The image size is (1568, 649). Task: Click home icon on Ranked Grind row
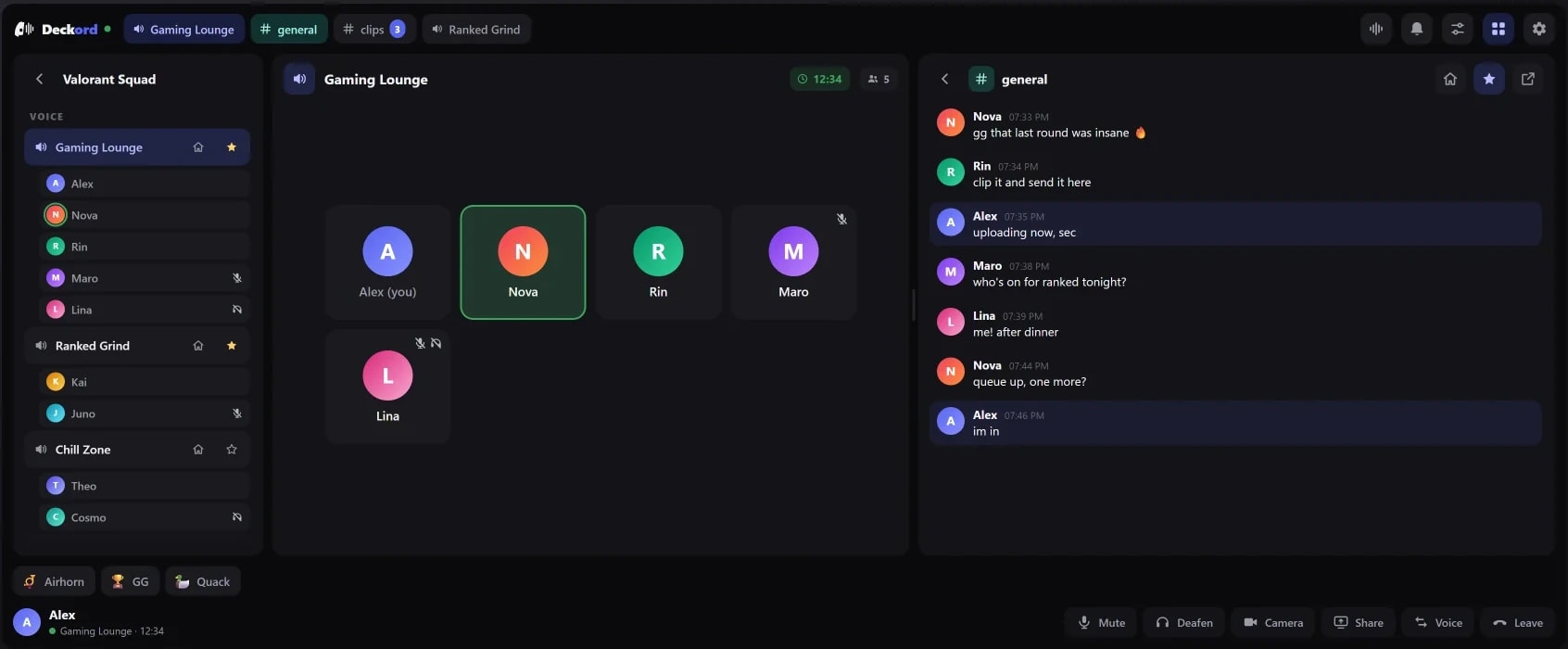pos(198,346)
